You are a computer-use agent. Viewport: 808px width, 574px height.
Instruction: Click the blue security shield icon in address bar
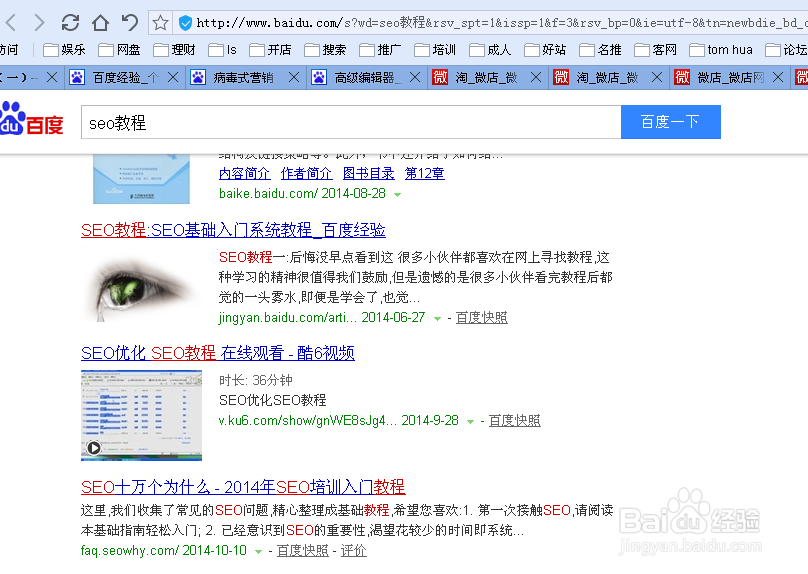pyautogui.click(x=186, y=23)
